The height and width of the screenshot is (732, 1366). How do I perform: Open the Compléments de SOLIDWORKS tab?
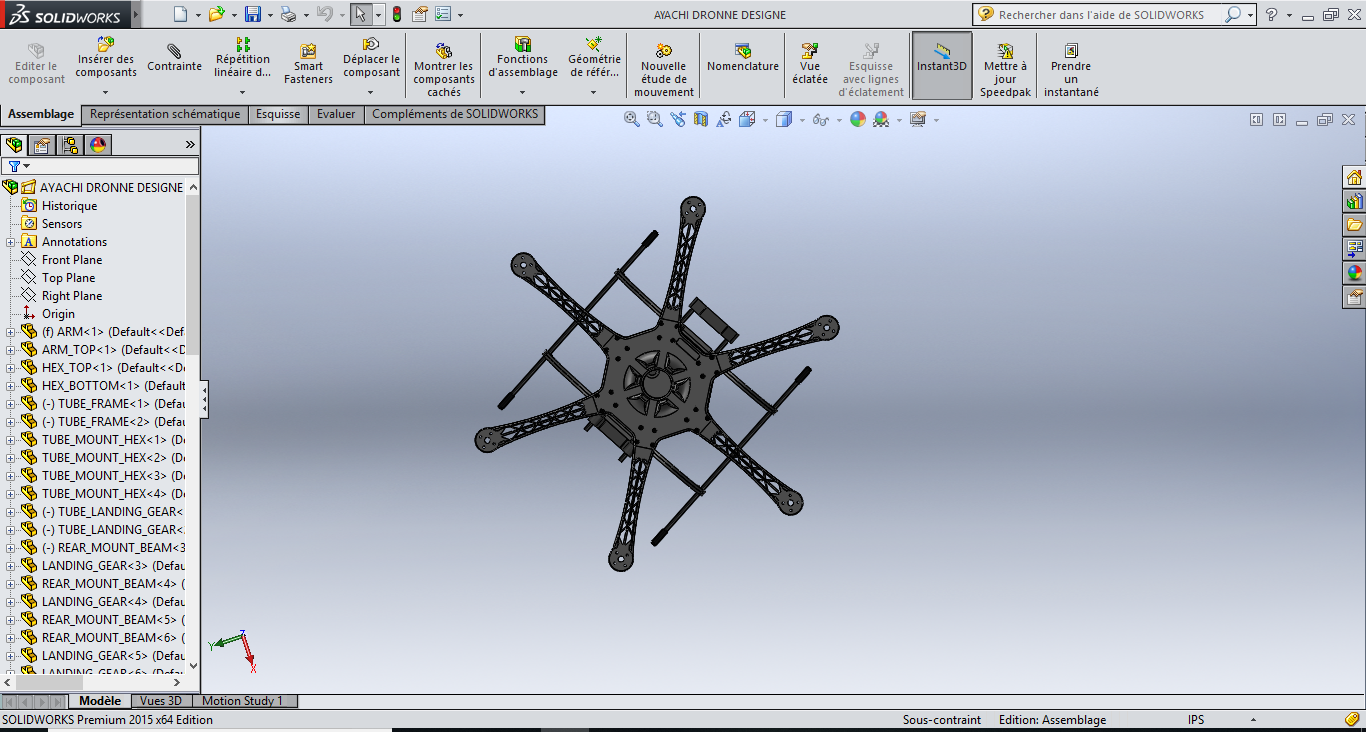coord(455,114)
